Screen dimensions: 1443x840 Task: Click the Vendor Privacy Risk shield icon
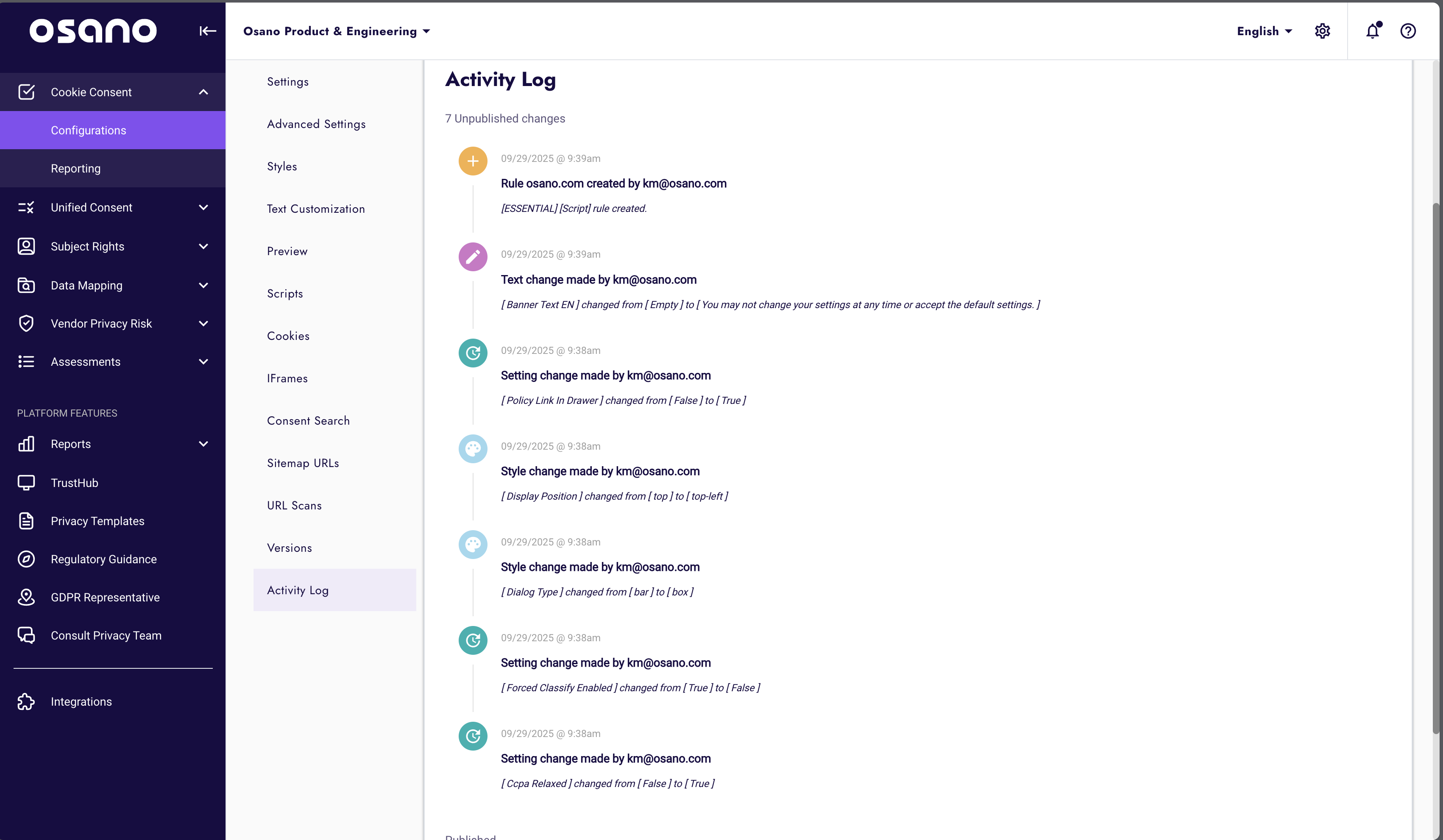[26, 323]
